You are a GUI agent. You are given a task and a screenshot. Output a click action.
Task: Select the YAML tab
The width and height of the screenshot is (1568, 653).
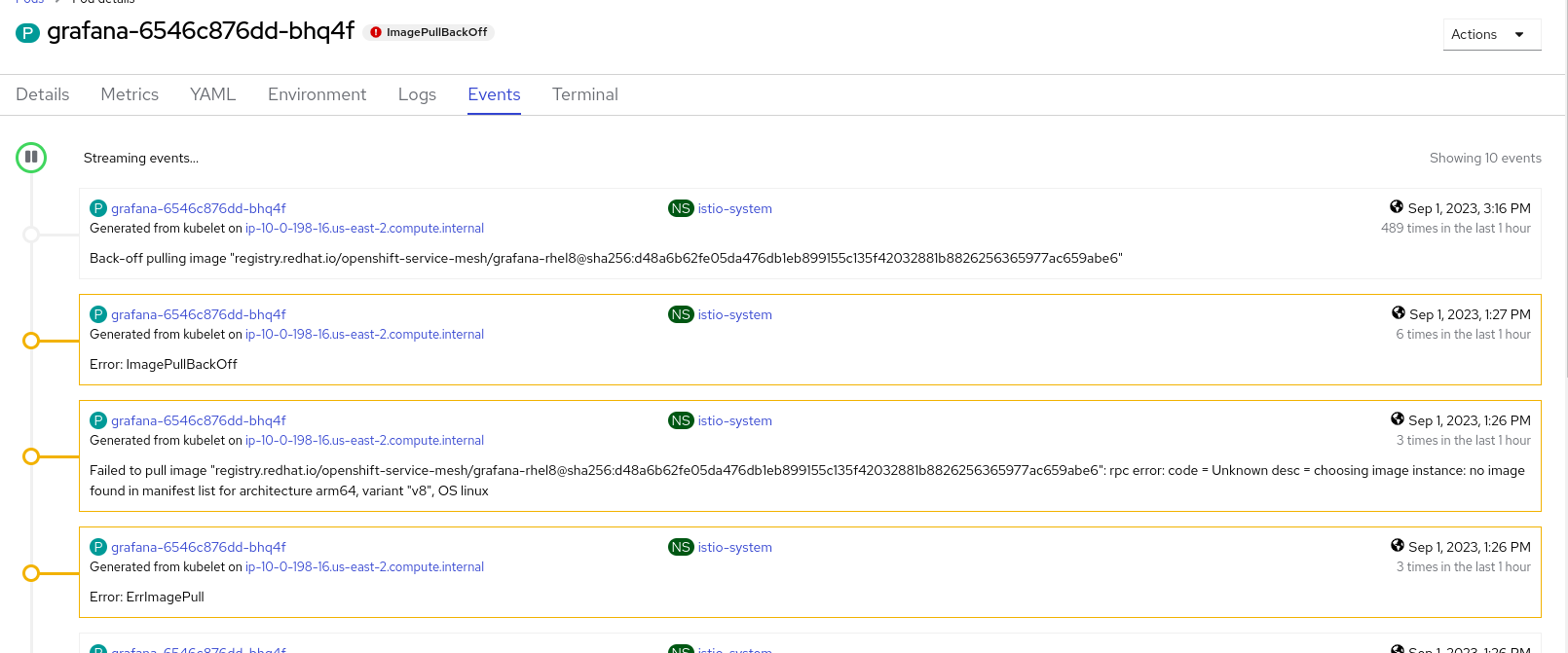(213, 94)
